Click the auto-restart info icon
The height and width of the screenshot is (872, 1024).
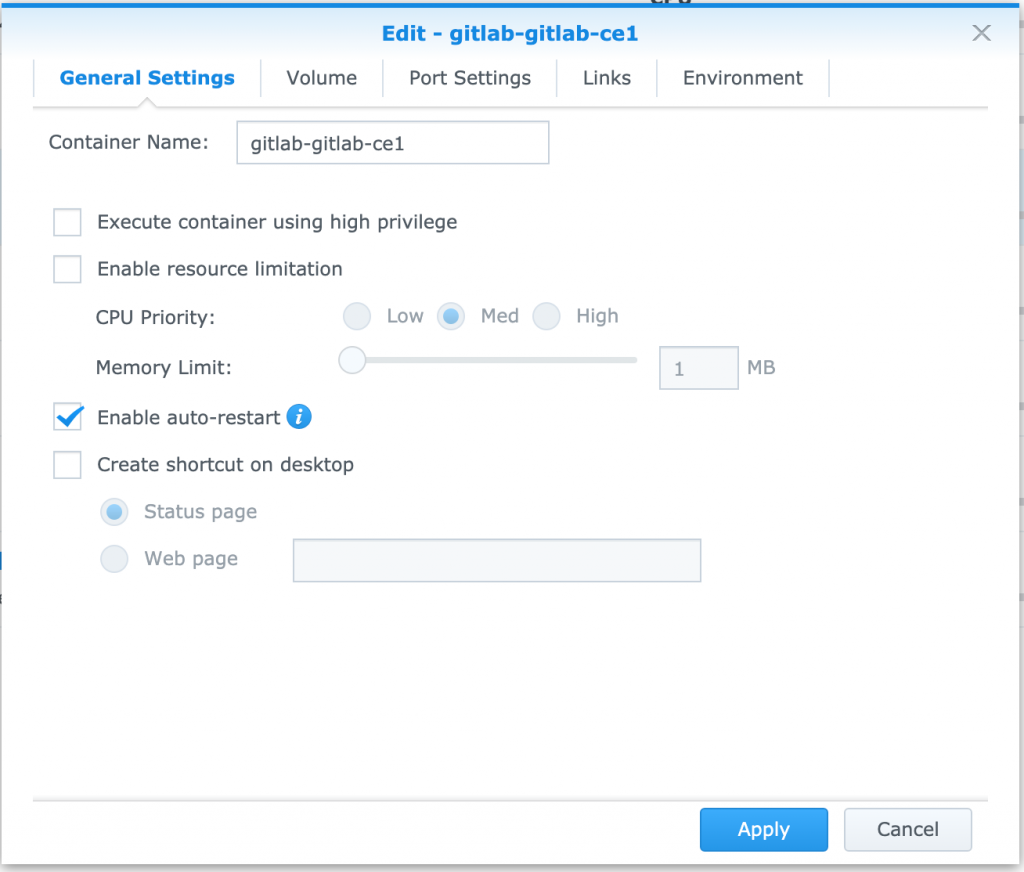click(x=299, y=416)
